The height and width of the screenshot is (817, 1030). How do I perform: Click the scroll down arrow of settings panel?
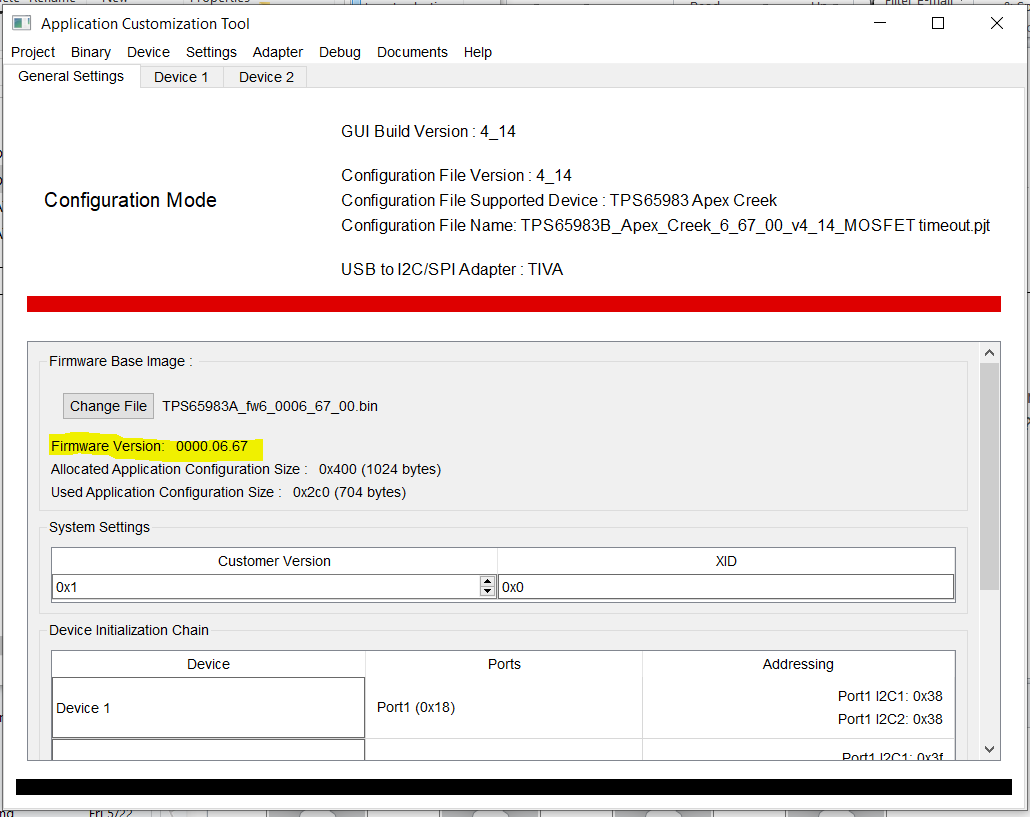pyautogui.click(x=989, y=749)
